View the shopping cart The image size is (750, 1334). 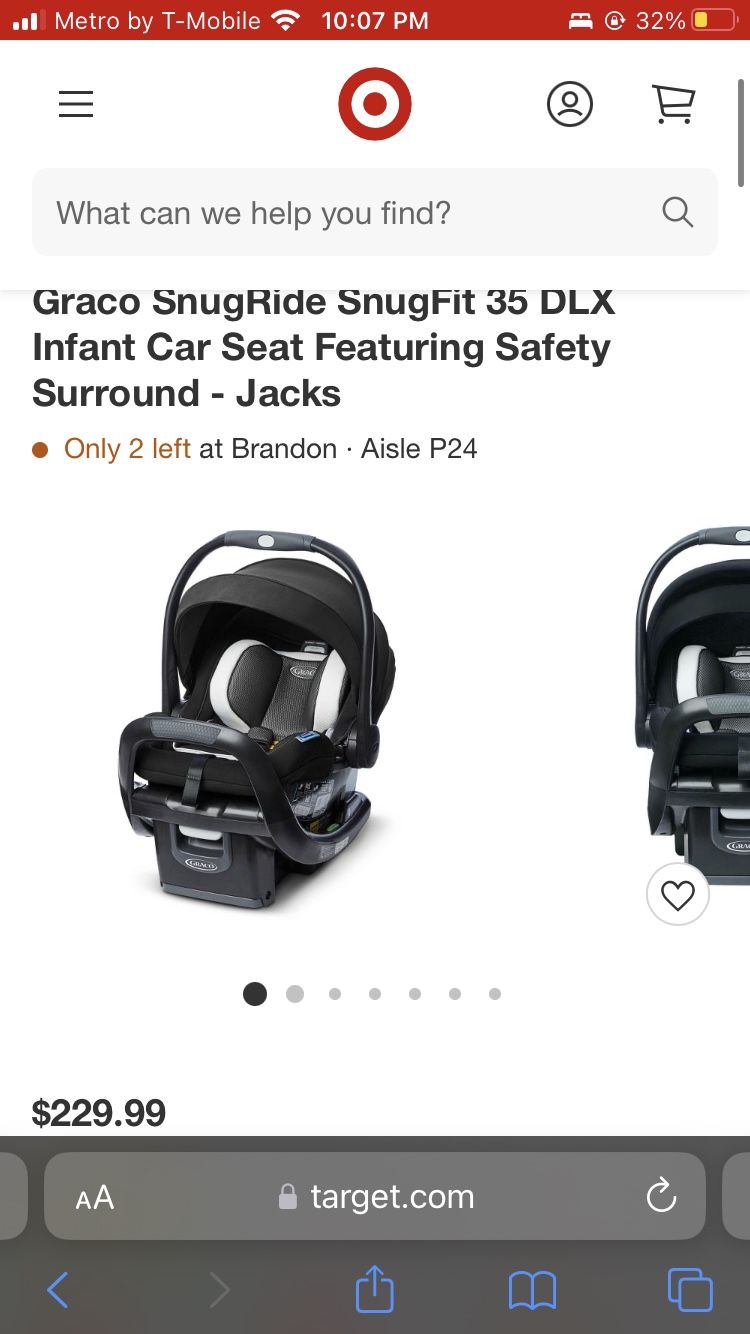coord(674,104)
